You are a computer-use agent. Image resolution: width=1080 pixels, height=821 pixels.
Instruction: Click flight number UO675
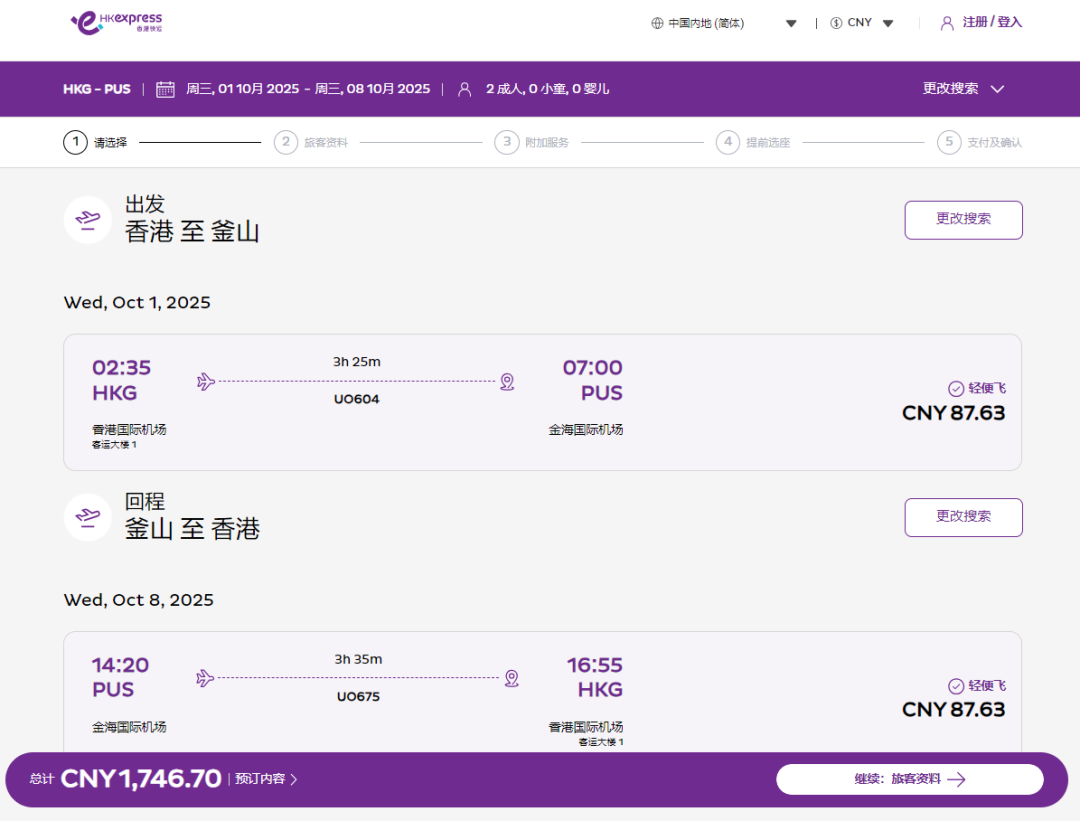pyautogui.click(x=358, y=697)
